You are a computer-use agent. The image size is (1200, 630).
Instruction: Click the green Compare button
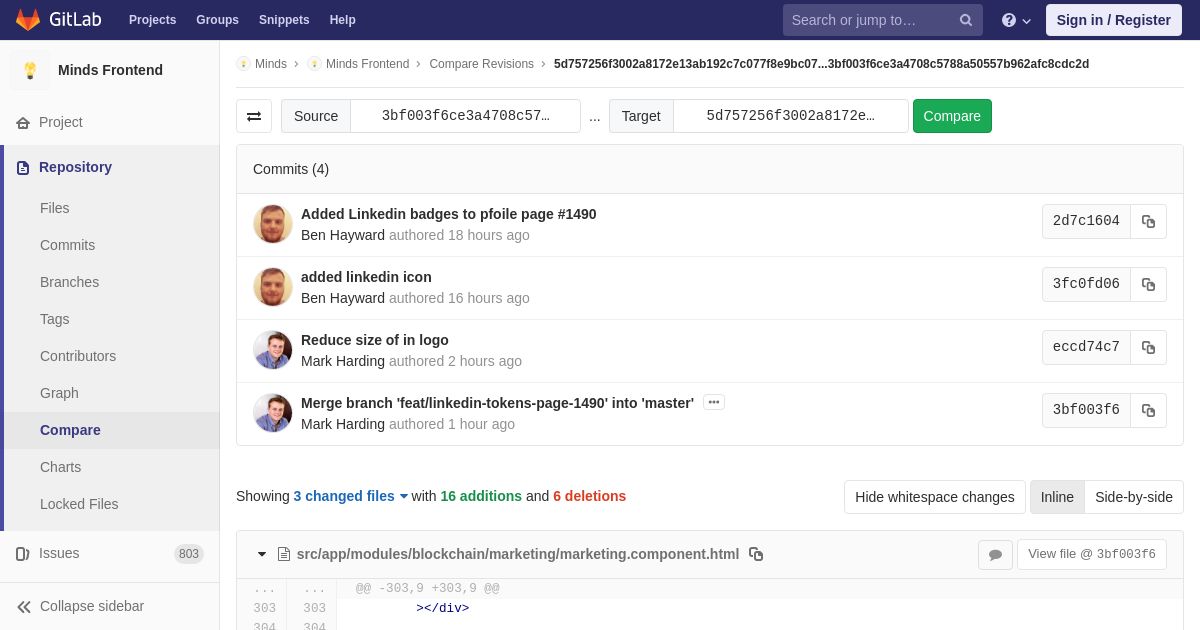952,116
